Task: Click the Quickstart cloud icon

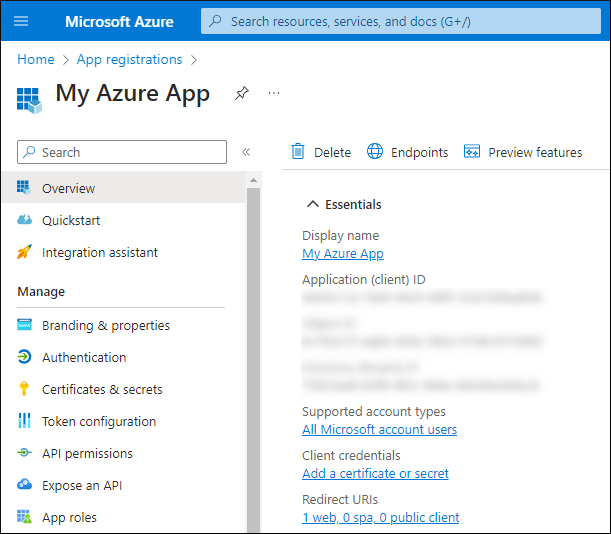Action: pos(24,220)
